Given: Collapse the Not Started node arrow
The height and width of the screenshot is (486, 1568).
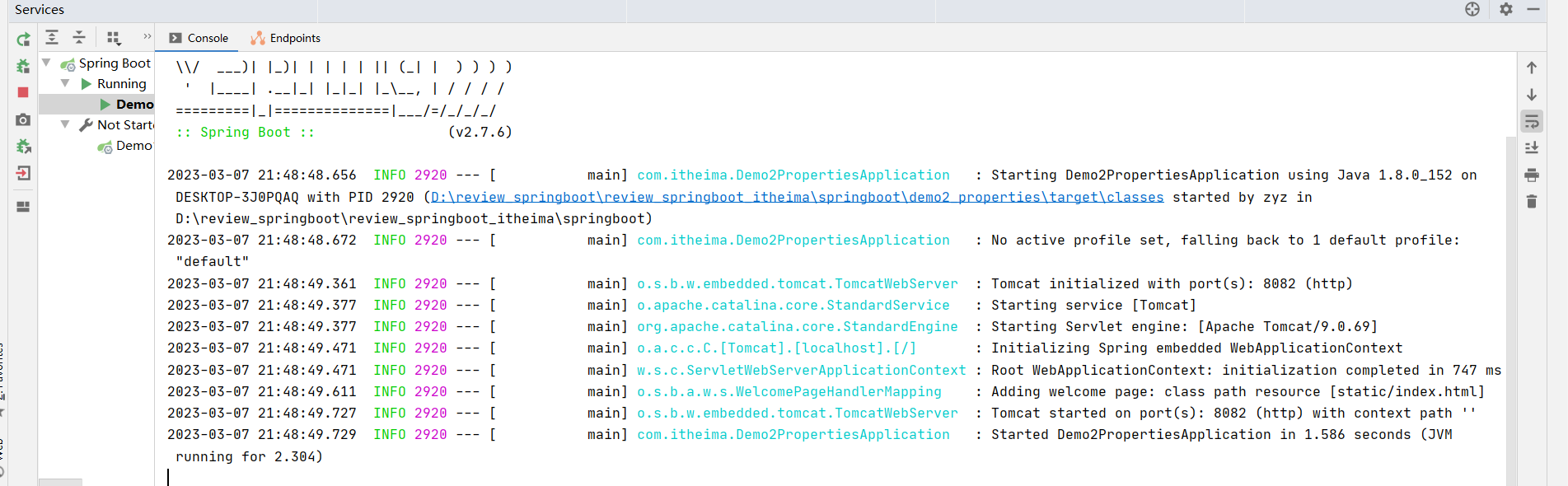Looking at the screenshot, I should click(x=65, y=124).
